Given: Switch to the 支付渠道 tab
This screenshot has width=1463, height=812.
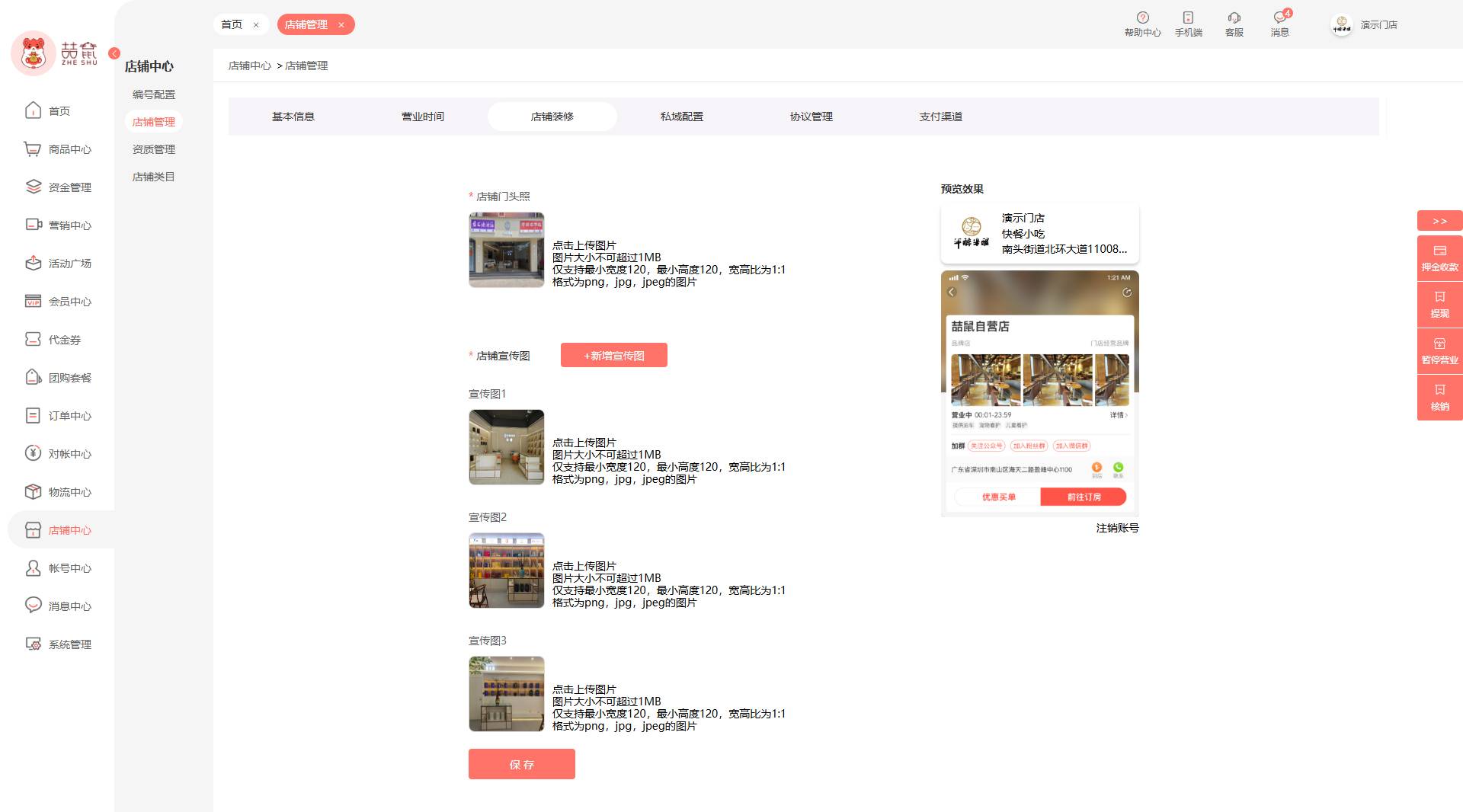Looking at the screenshot, I should (941, 117).
